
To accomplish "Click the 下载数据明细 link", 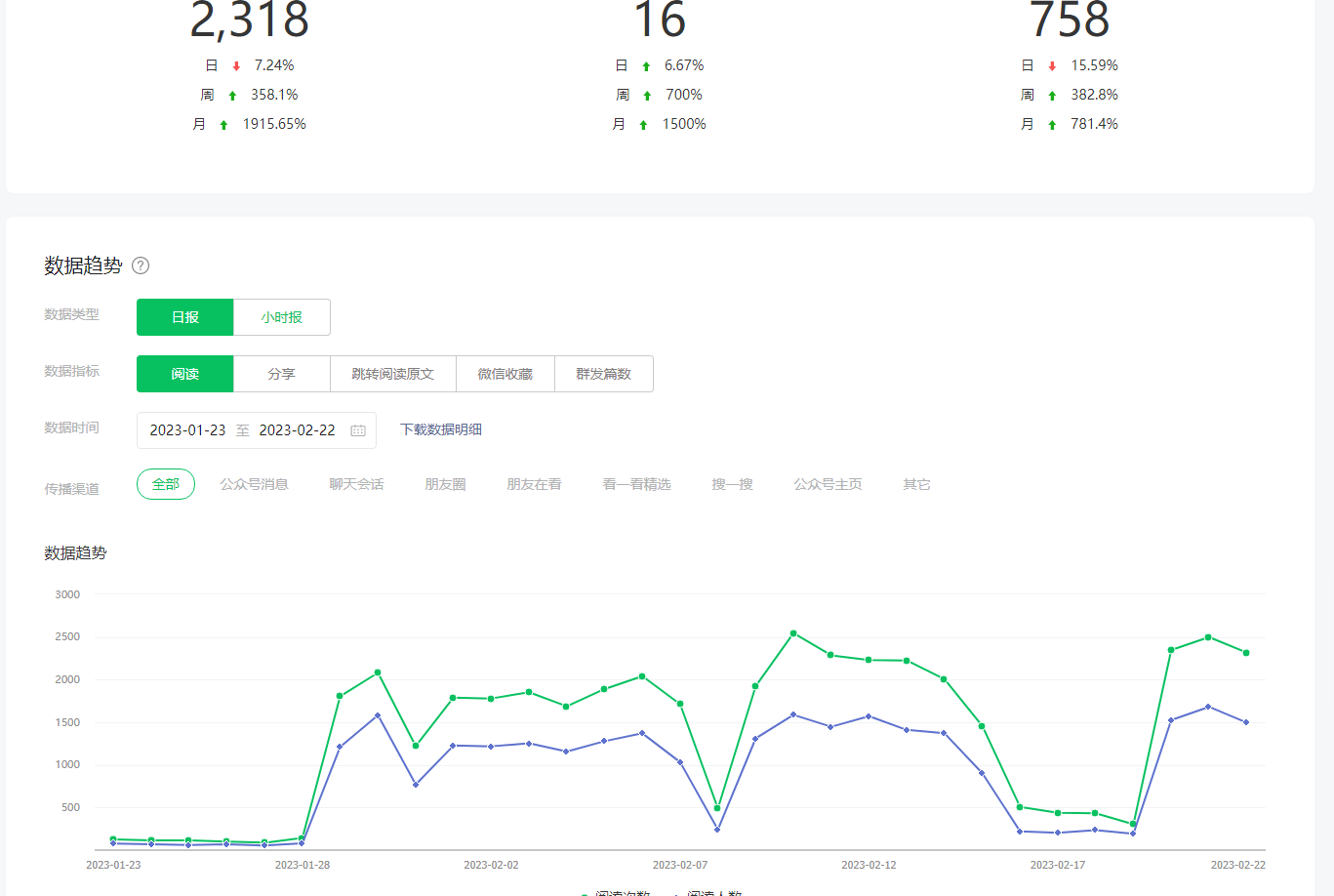I will pyautogui.click(x=441, y=429).
